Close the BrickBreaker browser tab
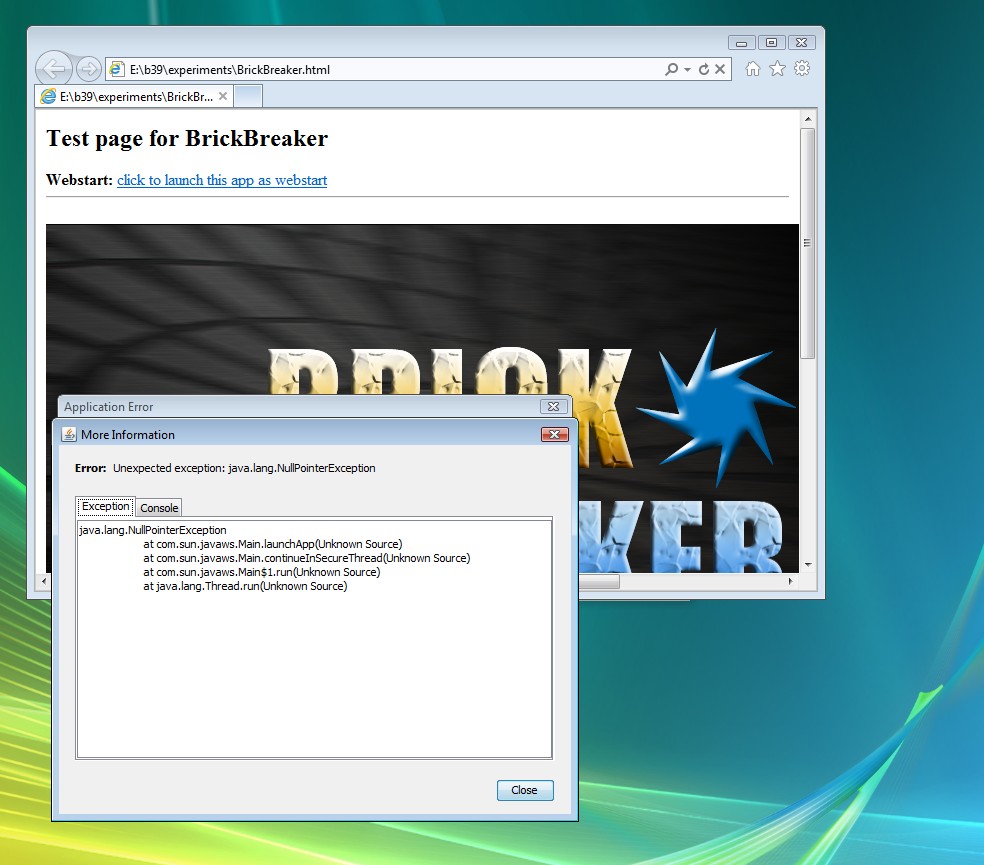 223,97
